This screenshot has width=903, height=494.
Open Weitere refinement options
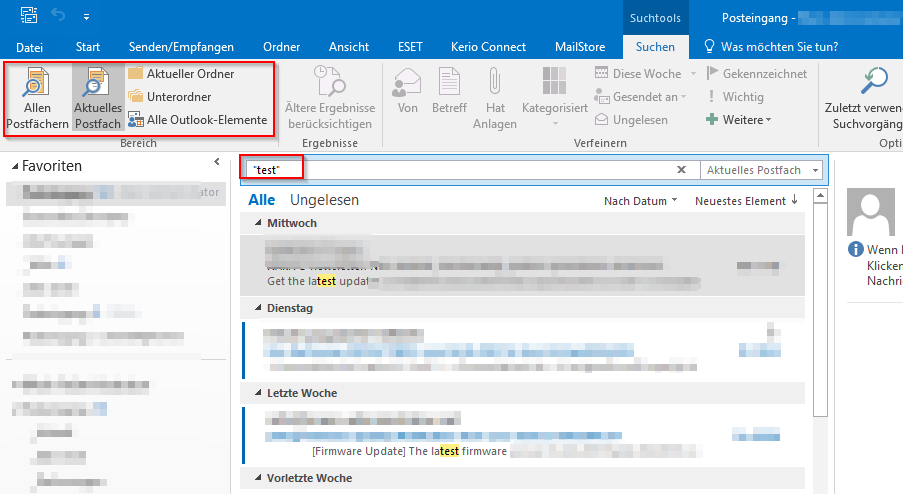738,120
